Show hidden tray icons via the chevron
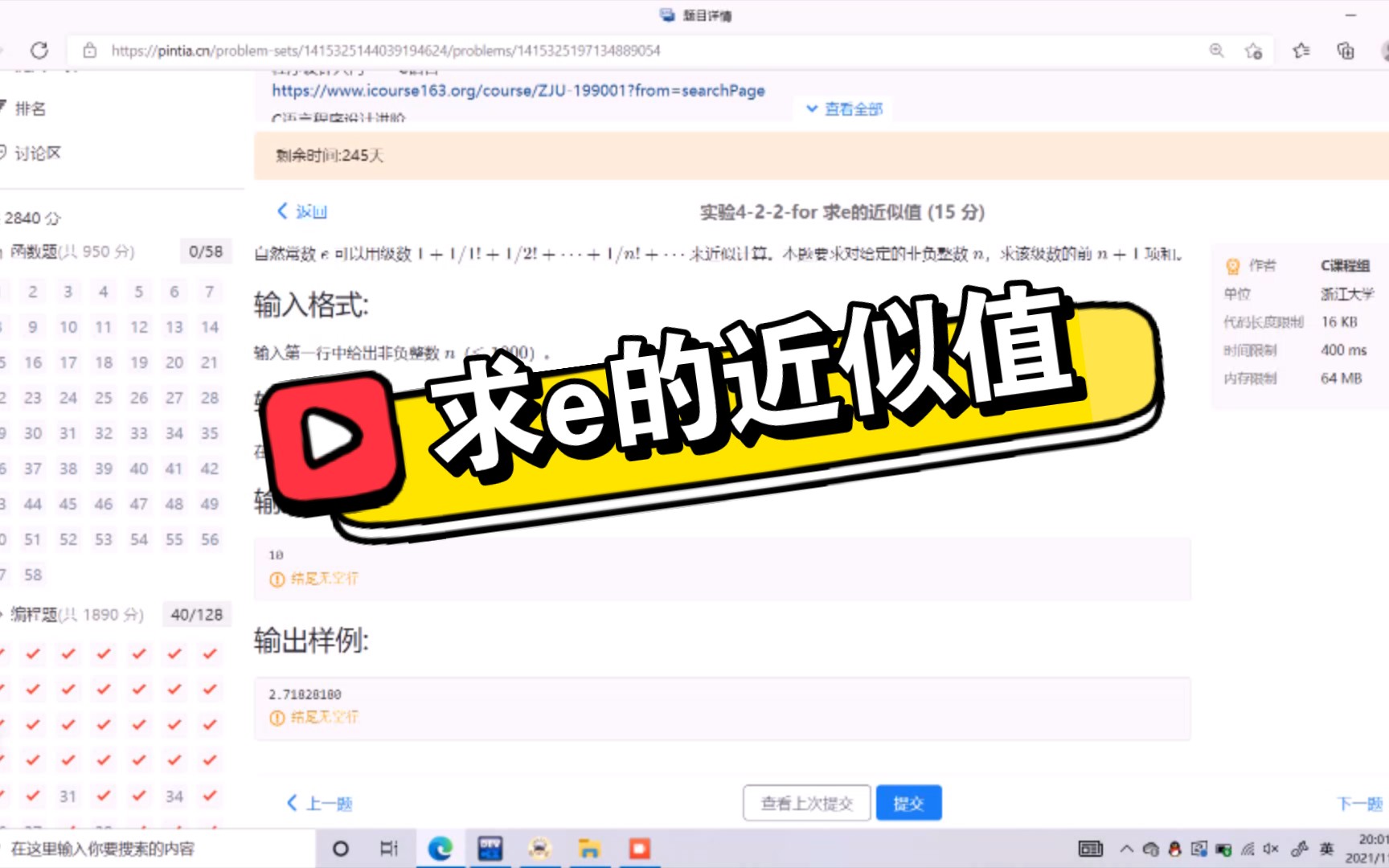Screen dimensions: 1389x868 [x=1127, y=848]
